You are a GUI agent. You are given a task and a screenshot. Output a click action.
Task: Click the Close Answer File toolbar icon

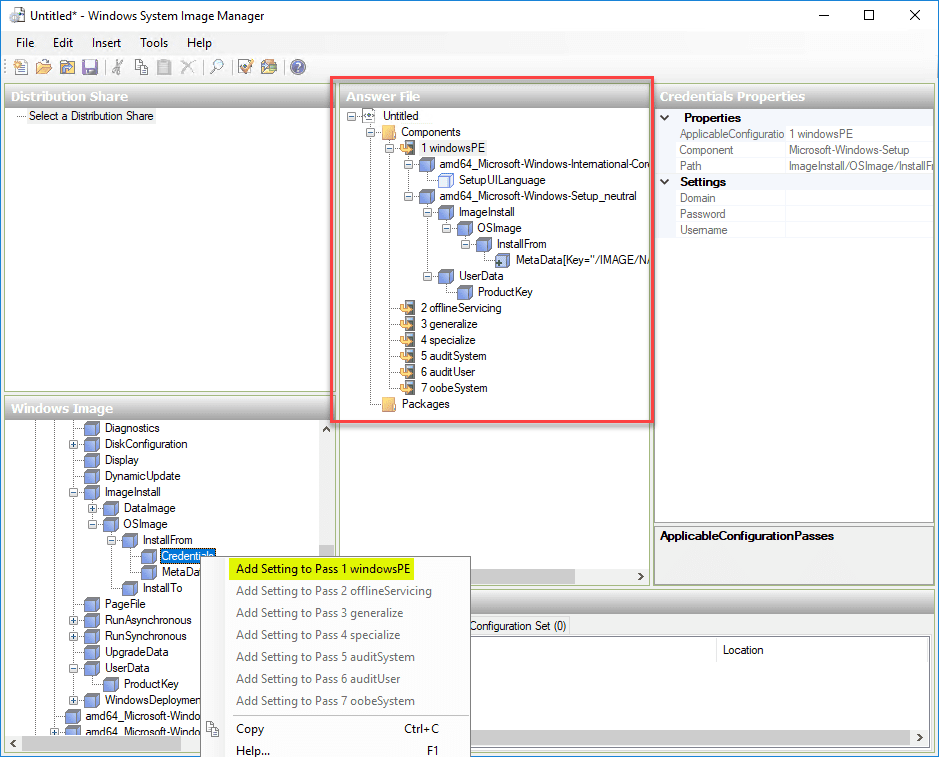click(x=67, y=67)
